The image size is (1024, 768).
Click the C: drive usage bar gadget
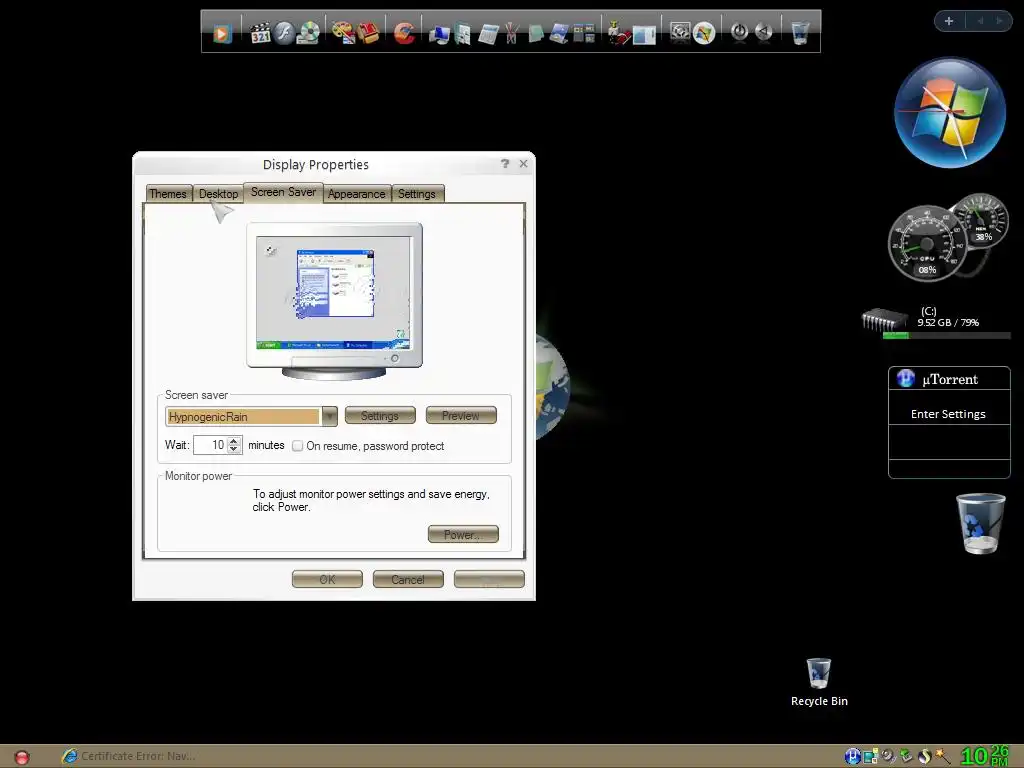[x=946, y=336]
